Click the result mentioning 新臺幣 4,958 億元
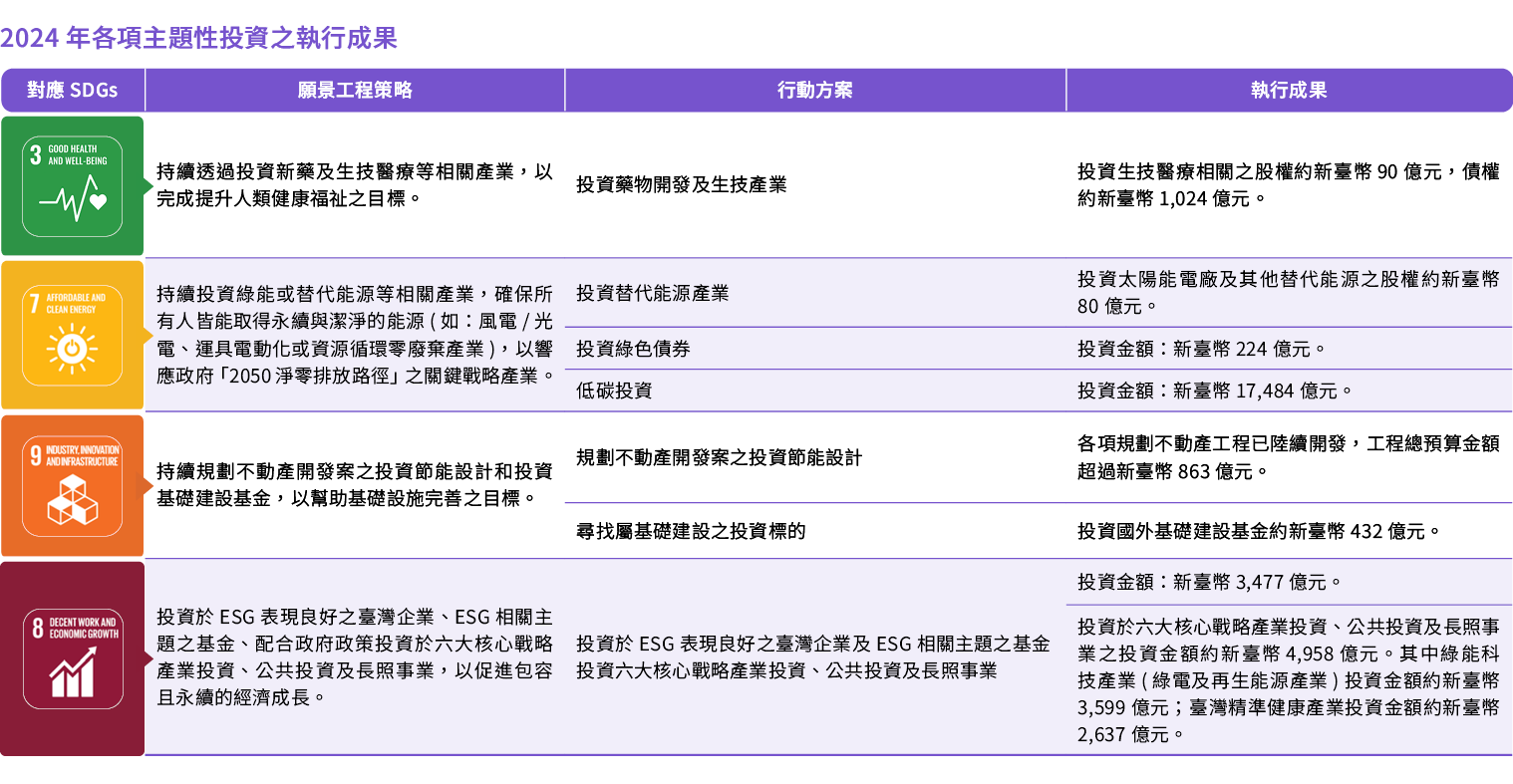Viewport: 1513px width, 784px height. pyautogui.click(x=1289, y=680)
